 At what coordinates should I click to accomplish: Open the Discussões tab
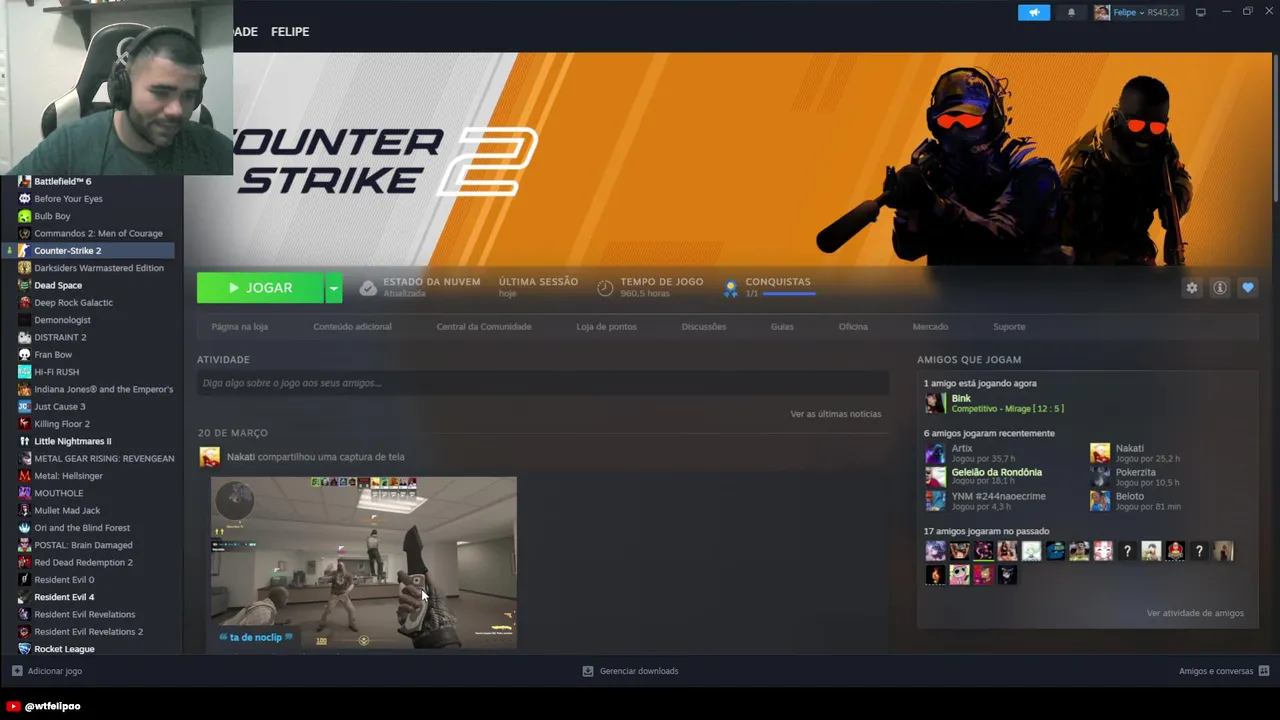pyautogui.click(x=704, y=327)
